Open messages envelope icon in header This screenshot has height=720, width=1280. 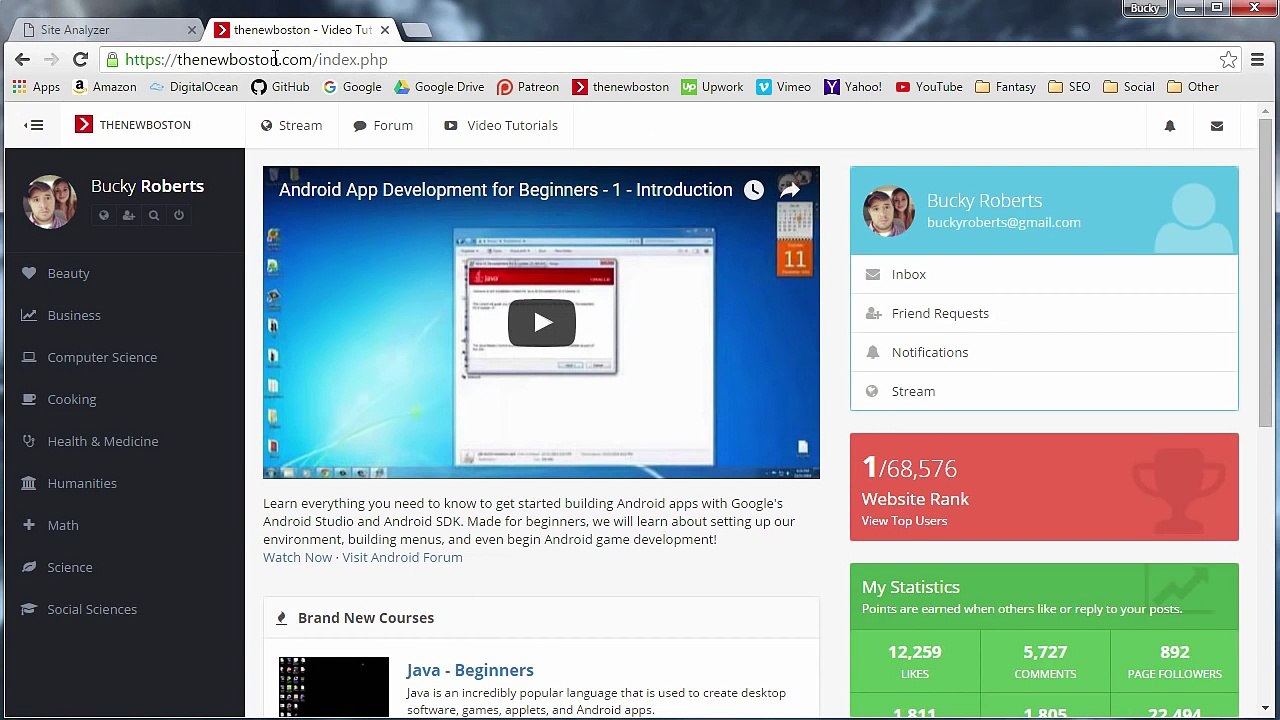pyautogui.click(x=1217, y=126)
